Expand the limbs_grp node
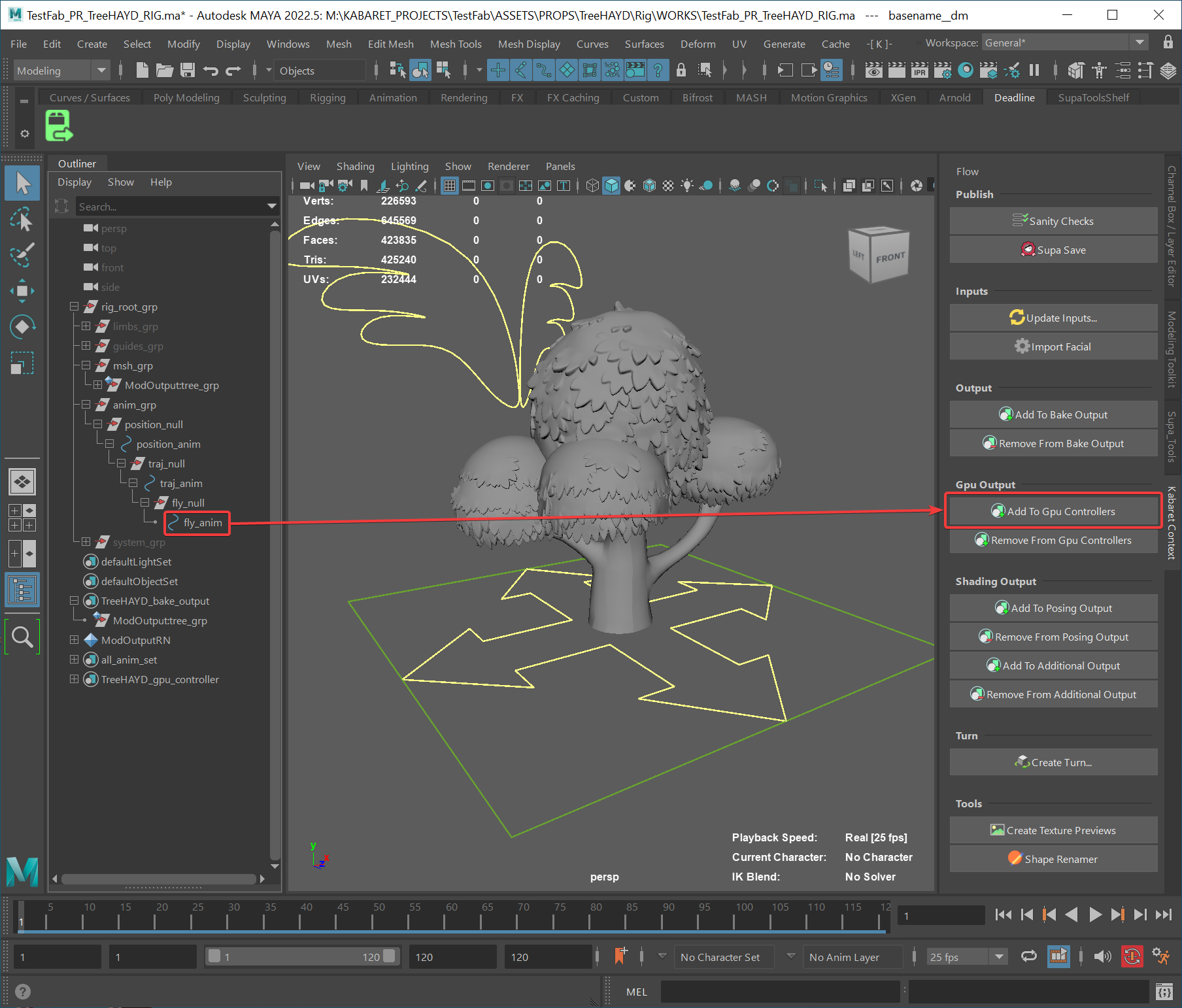Screen dimensions: 1182x1008 click(86, 326)
